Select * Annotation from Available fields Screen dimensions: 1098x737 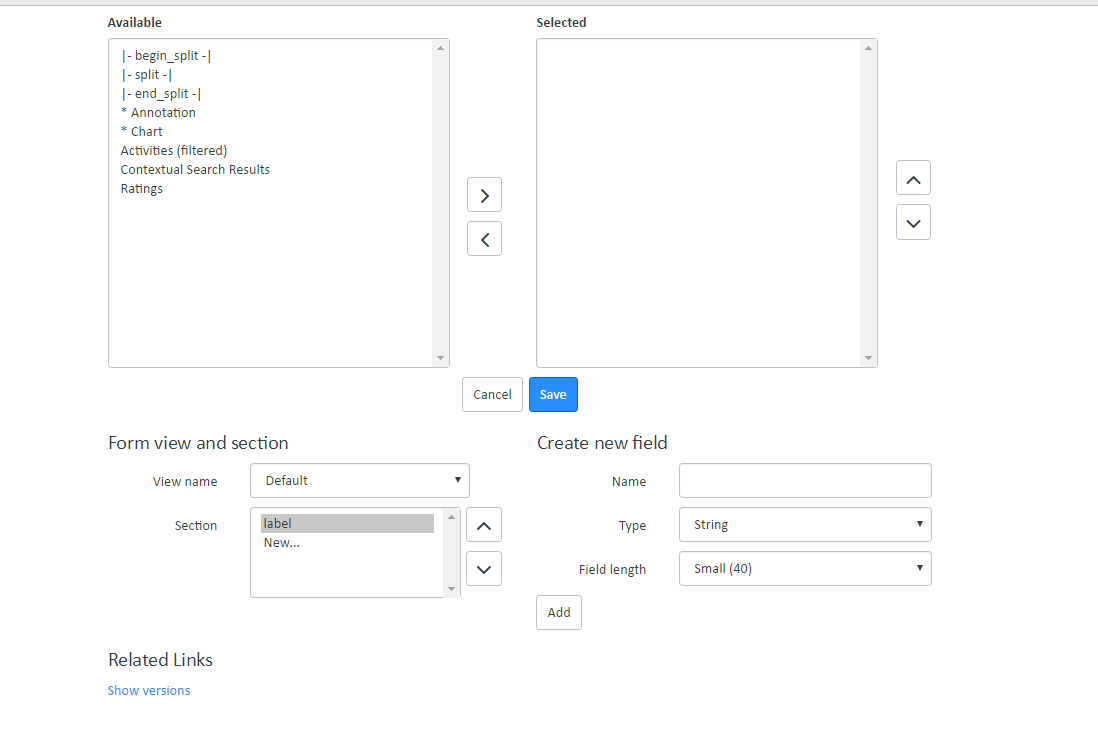pyautogui.click(x=158, y=112)
